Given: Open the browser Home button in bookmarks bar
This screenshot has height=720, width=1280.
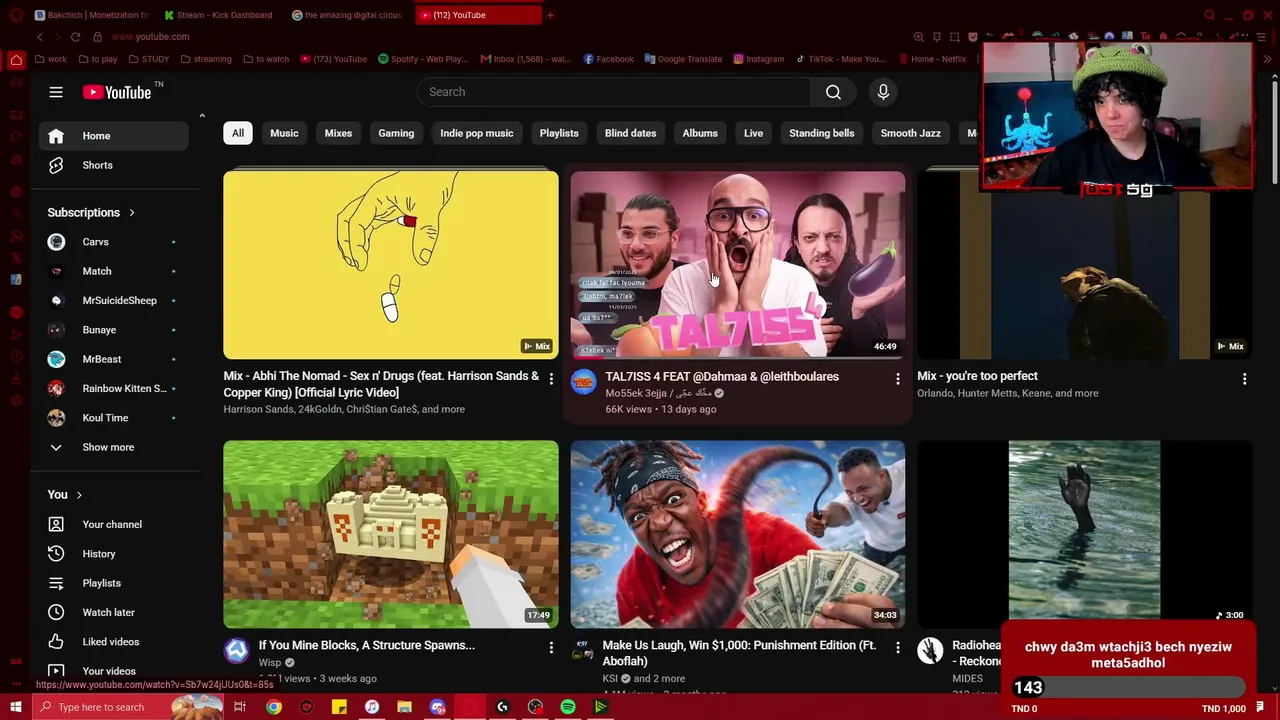Looking at the screenshot, I should (x=16, y=60).
